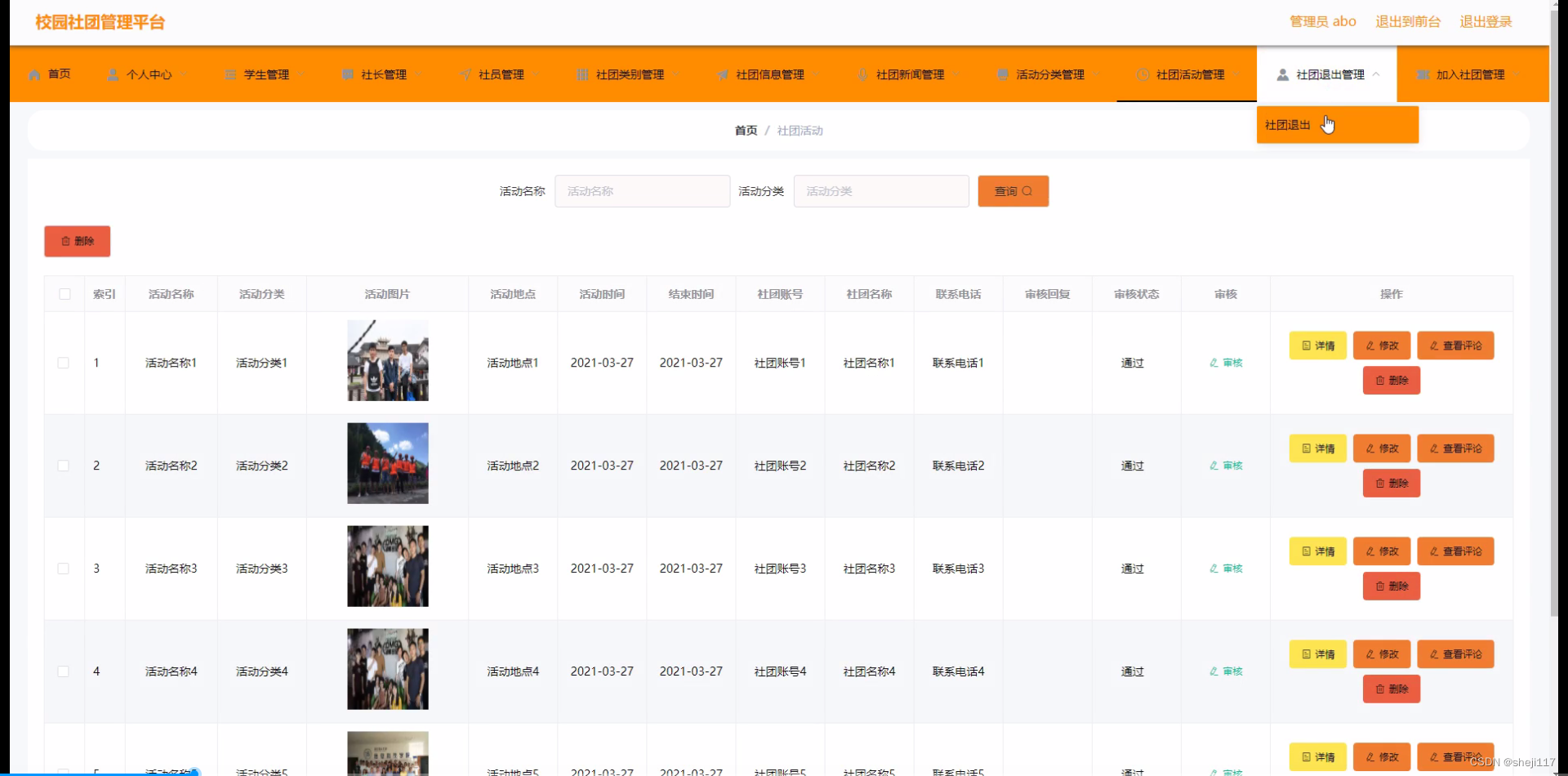Check the row checkbox for 活动名称3
This screenshot has height=776, width=1568.
click(x=65, y=569)
